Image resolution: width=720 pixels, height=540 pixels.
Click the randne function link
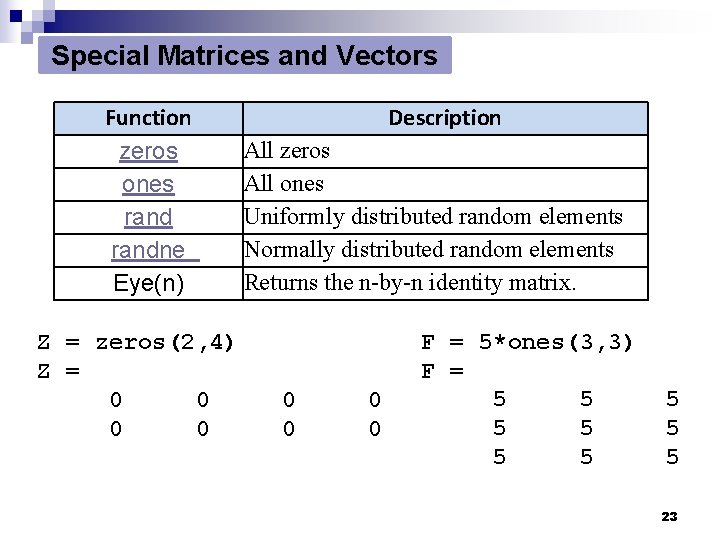[154, 250]
